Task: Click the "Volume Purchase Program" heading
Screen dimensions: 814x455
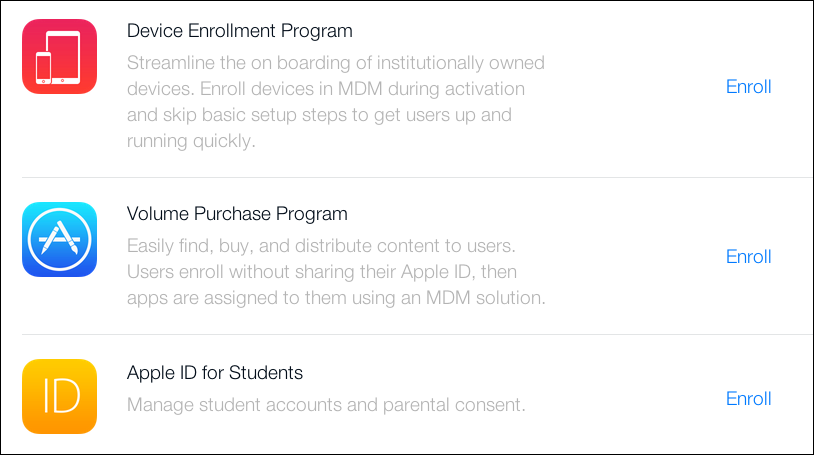Action: [x=237, y=214]
